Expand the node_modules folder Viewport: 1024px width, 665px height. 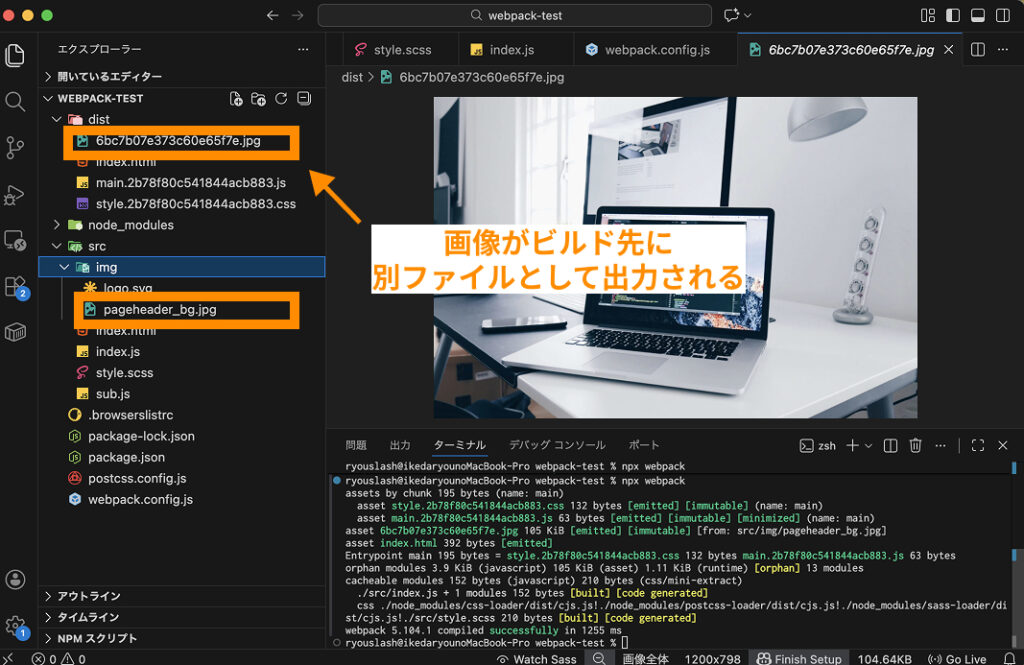[130, 225]
